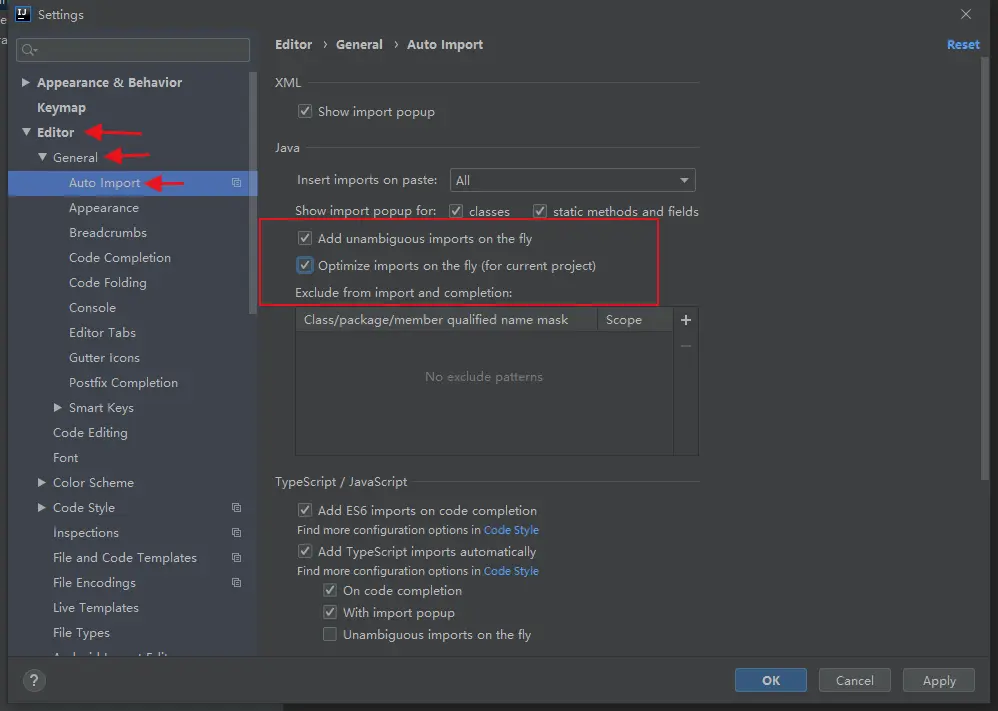Toggle Add ES6 imports on code completion
This screenshot has width=998, height=711.
pos(305,510)
